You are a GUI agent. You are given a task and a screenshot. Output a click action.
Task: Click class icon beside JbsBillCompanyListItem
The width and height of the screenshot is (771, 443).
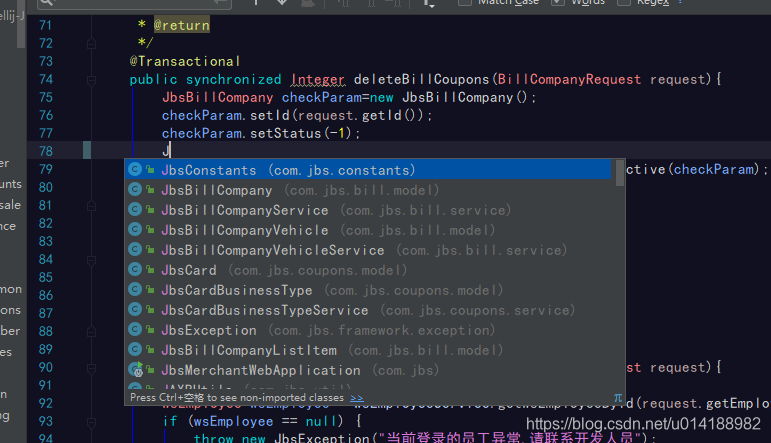click(135, 350)
